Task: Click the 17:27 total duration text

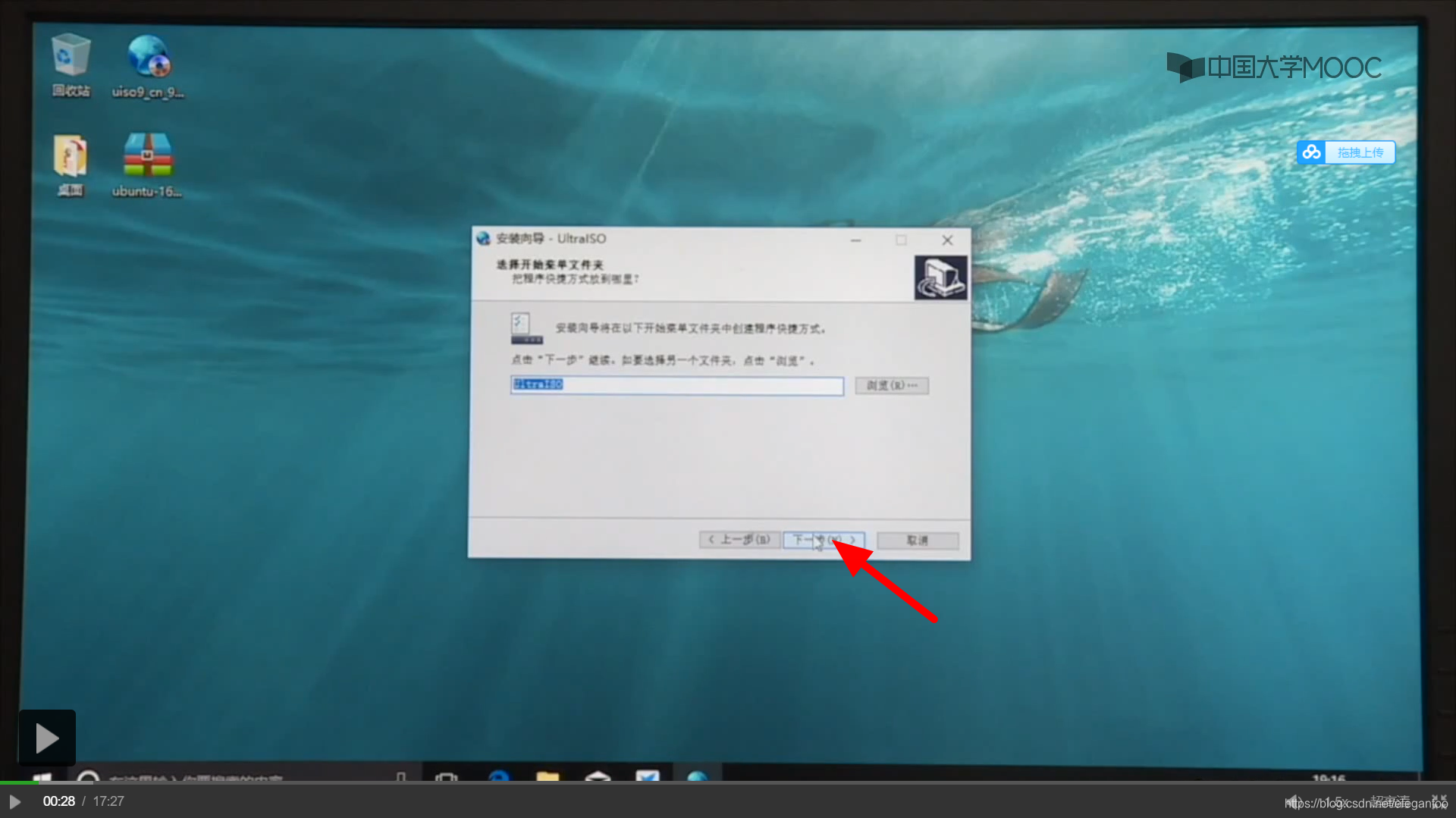Action: coord(108,801)
